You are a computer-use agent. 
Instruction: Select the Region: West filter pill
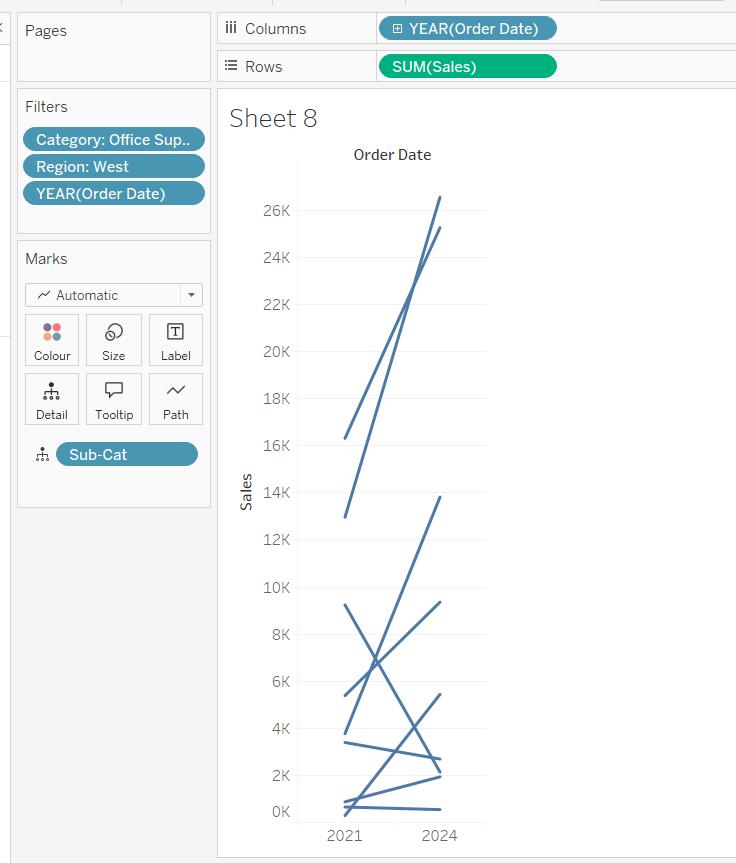tap(113, 167)
